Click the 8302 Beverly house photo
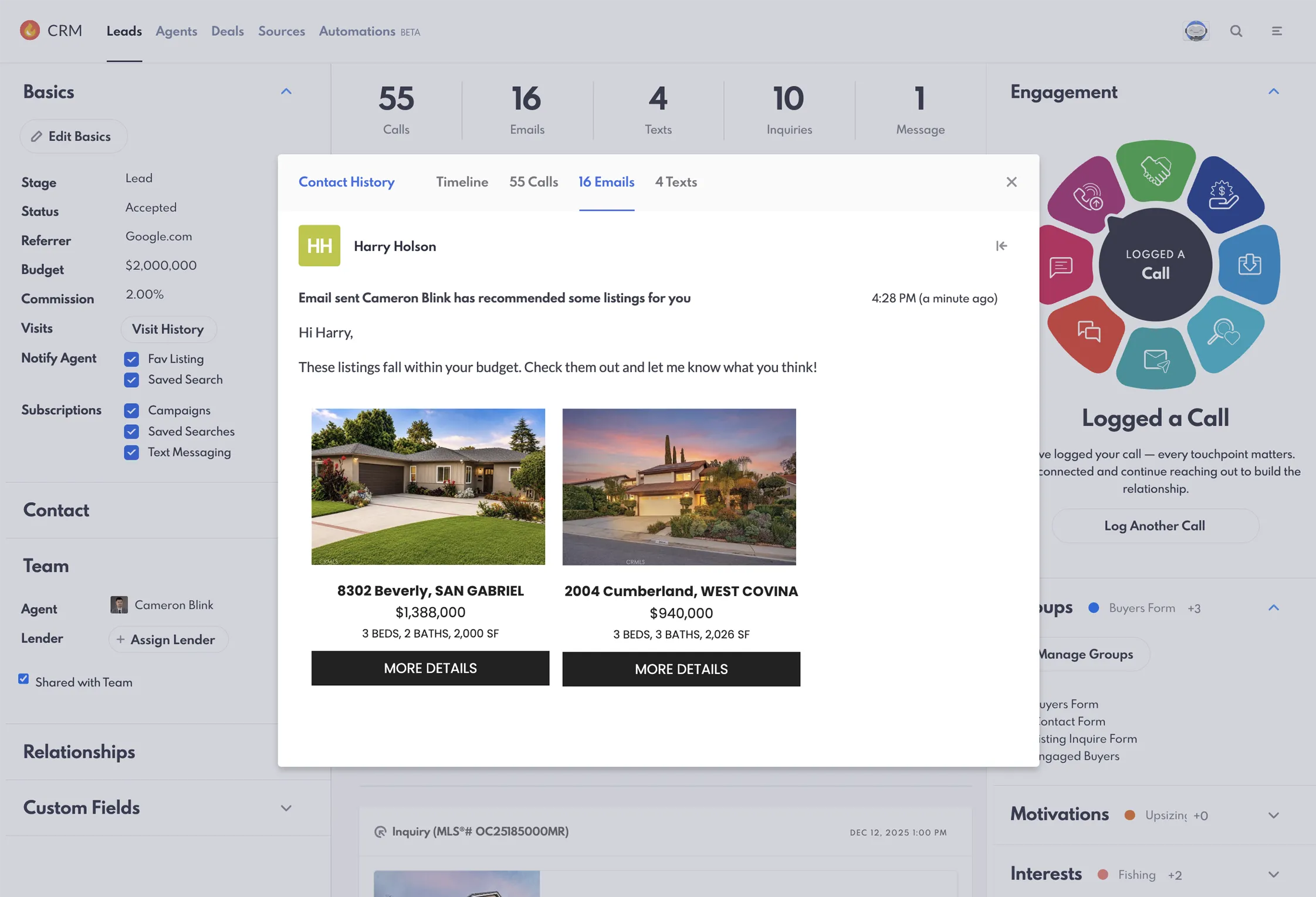This screenshot has height=897, width=1316. click(428, 487)
